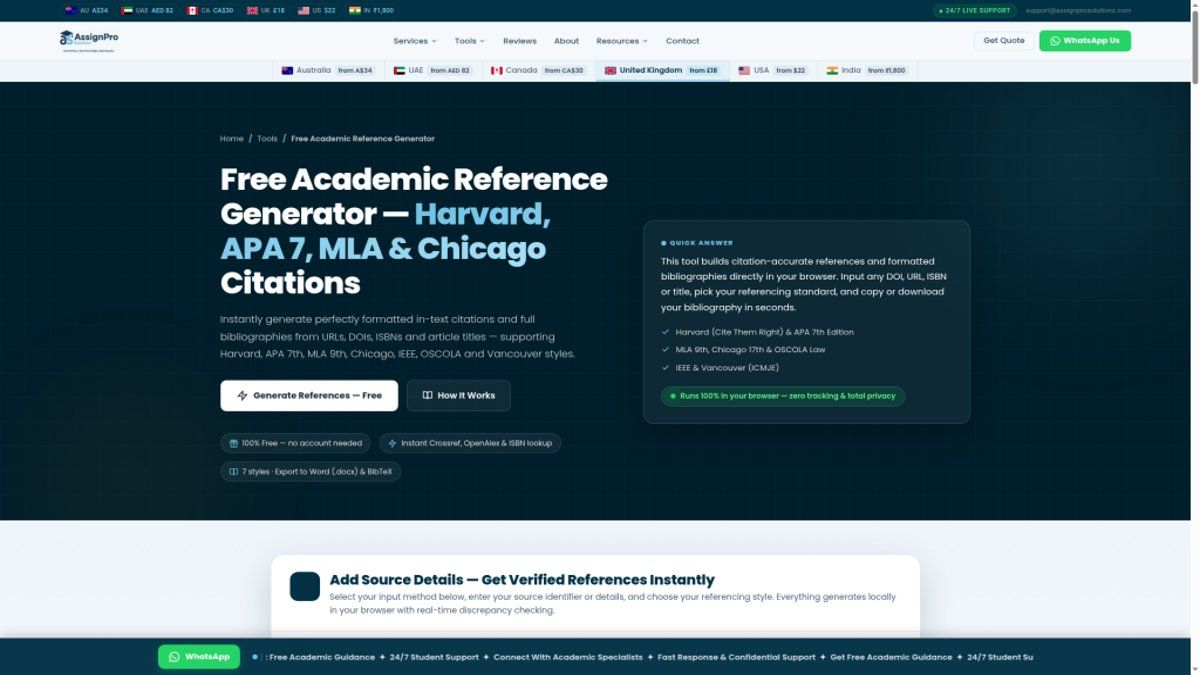The height and width of the screenshot is (675, 1200).
Task: Click the dark icon beside Add Source Details
Action: 305,586
